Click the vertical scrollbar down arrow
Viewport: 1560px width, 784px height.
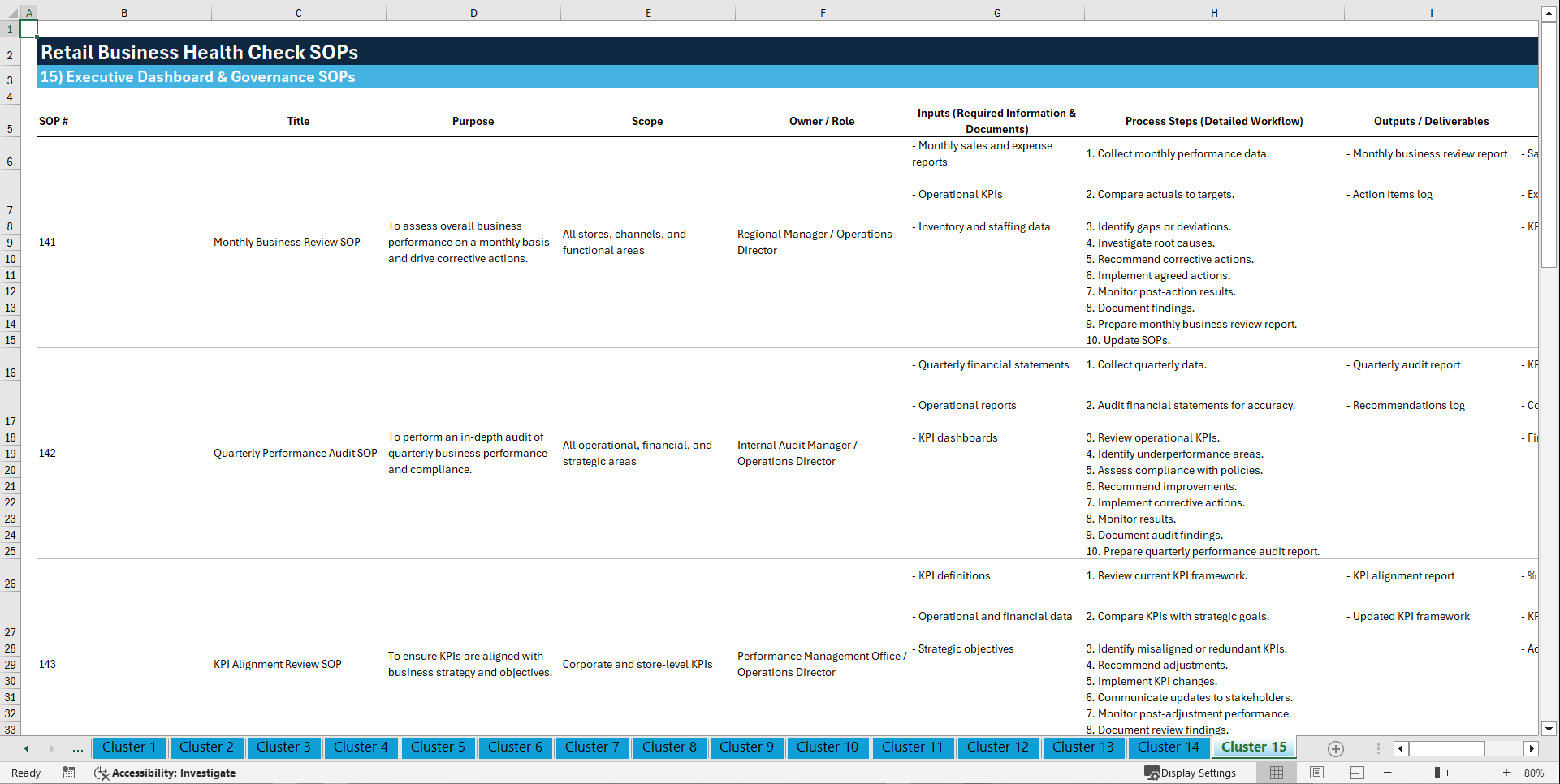coord(1549,729)
